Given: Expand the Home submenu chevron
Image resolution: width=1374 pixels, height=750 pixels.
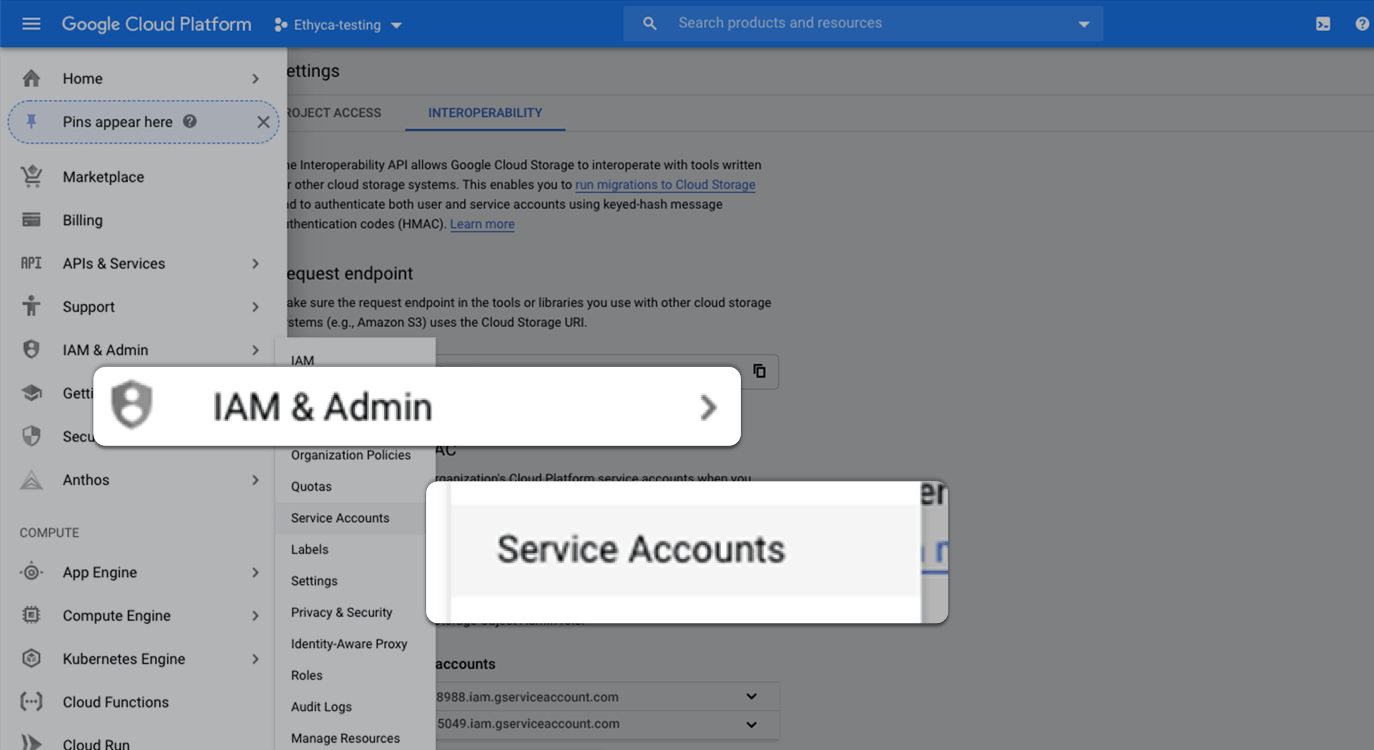Looking at the screenshot, I should [256, 79].
